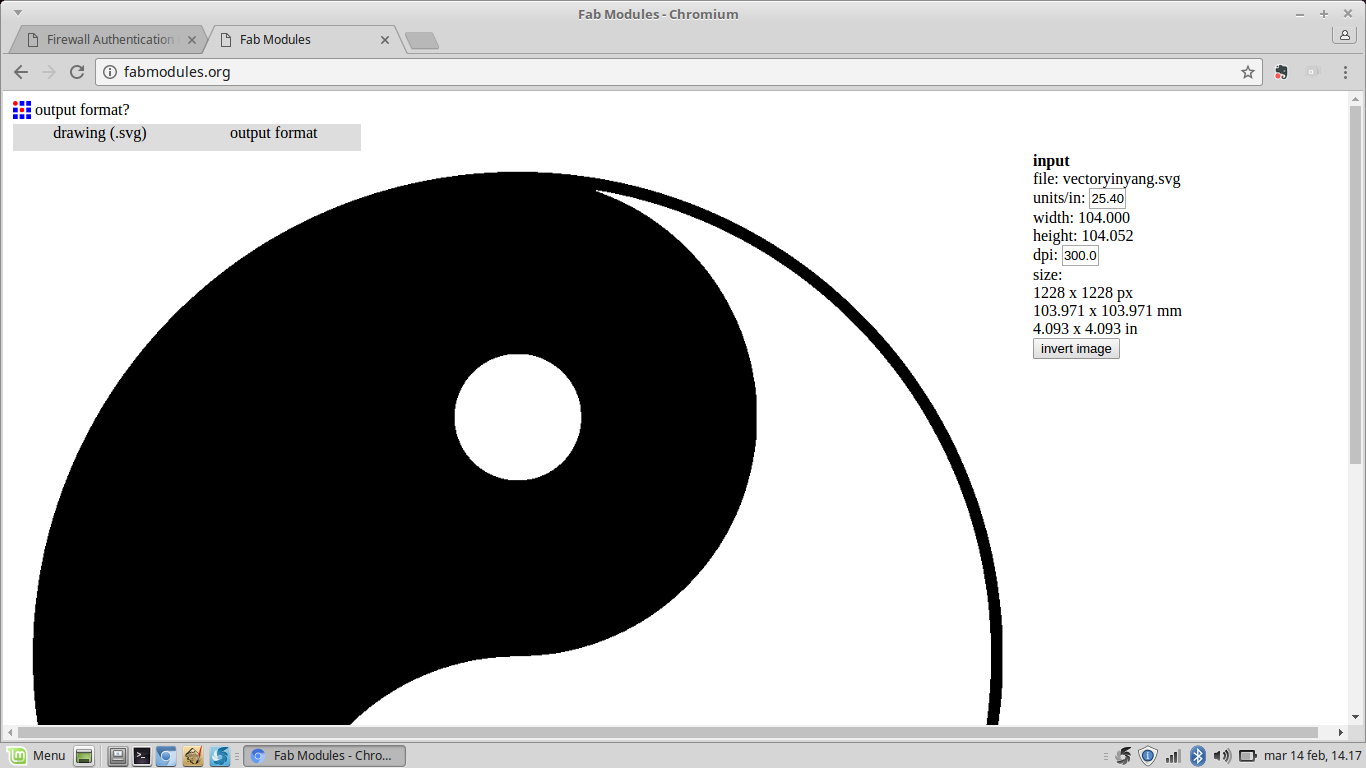Open the Bluetooth tray icon
The image size is (1366, 768).
pos(1198,756)
